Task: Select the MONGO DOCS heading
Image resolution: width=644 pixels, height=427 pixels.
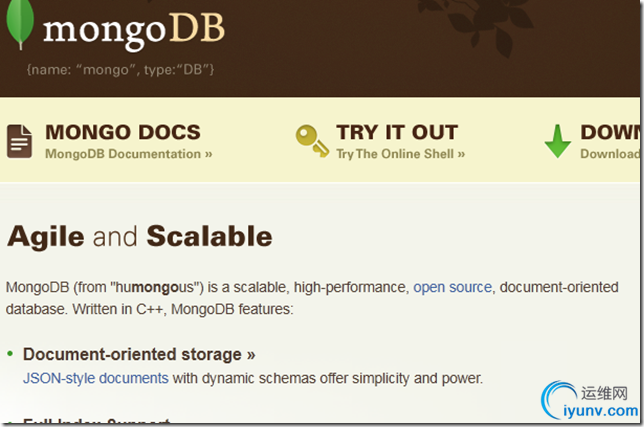Action: (x=123, y=132)
